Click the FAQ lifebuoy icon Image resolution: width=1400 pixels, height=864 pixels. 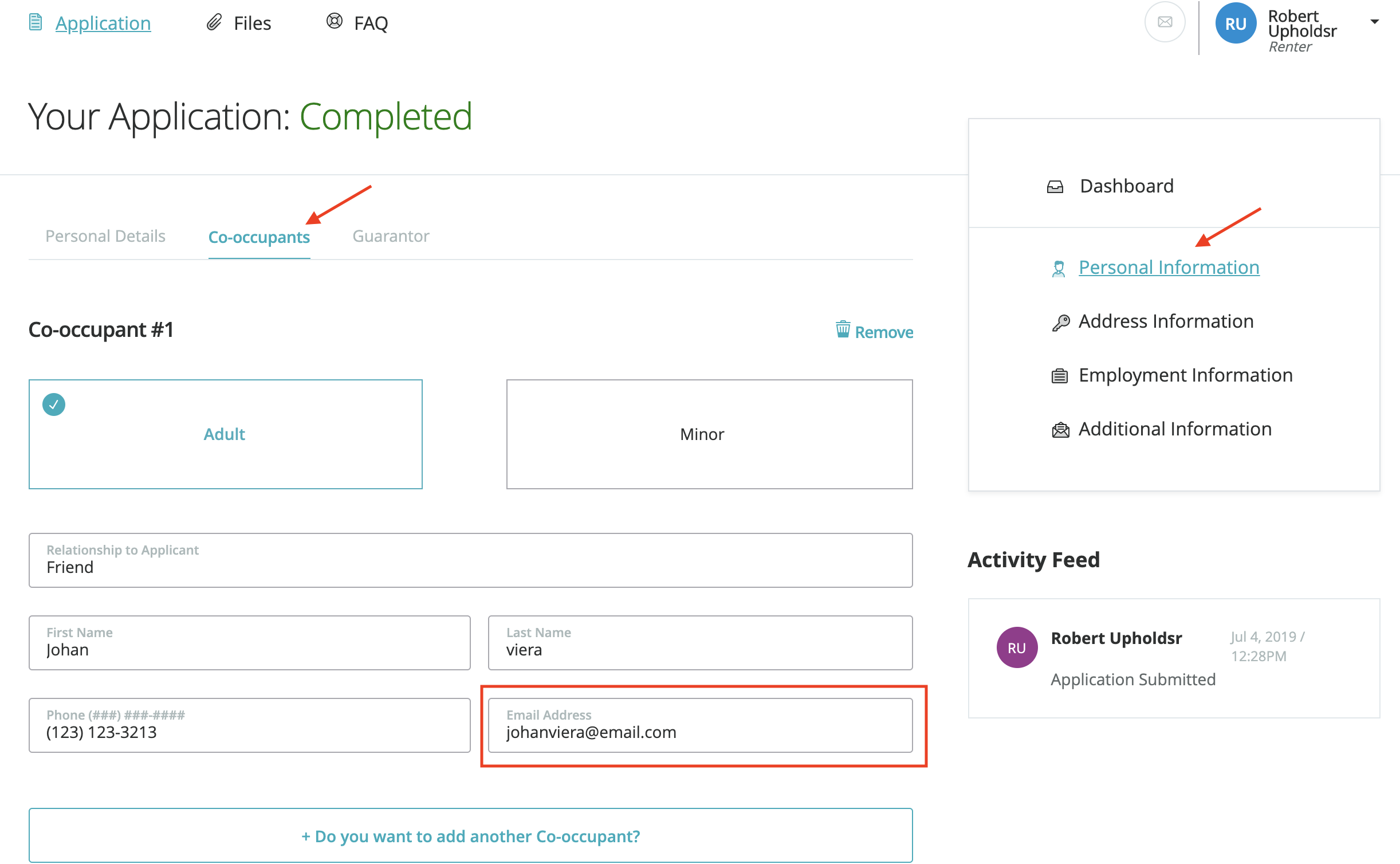[334, 21]
